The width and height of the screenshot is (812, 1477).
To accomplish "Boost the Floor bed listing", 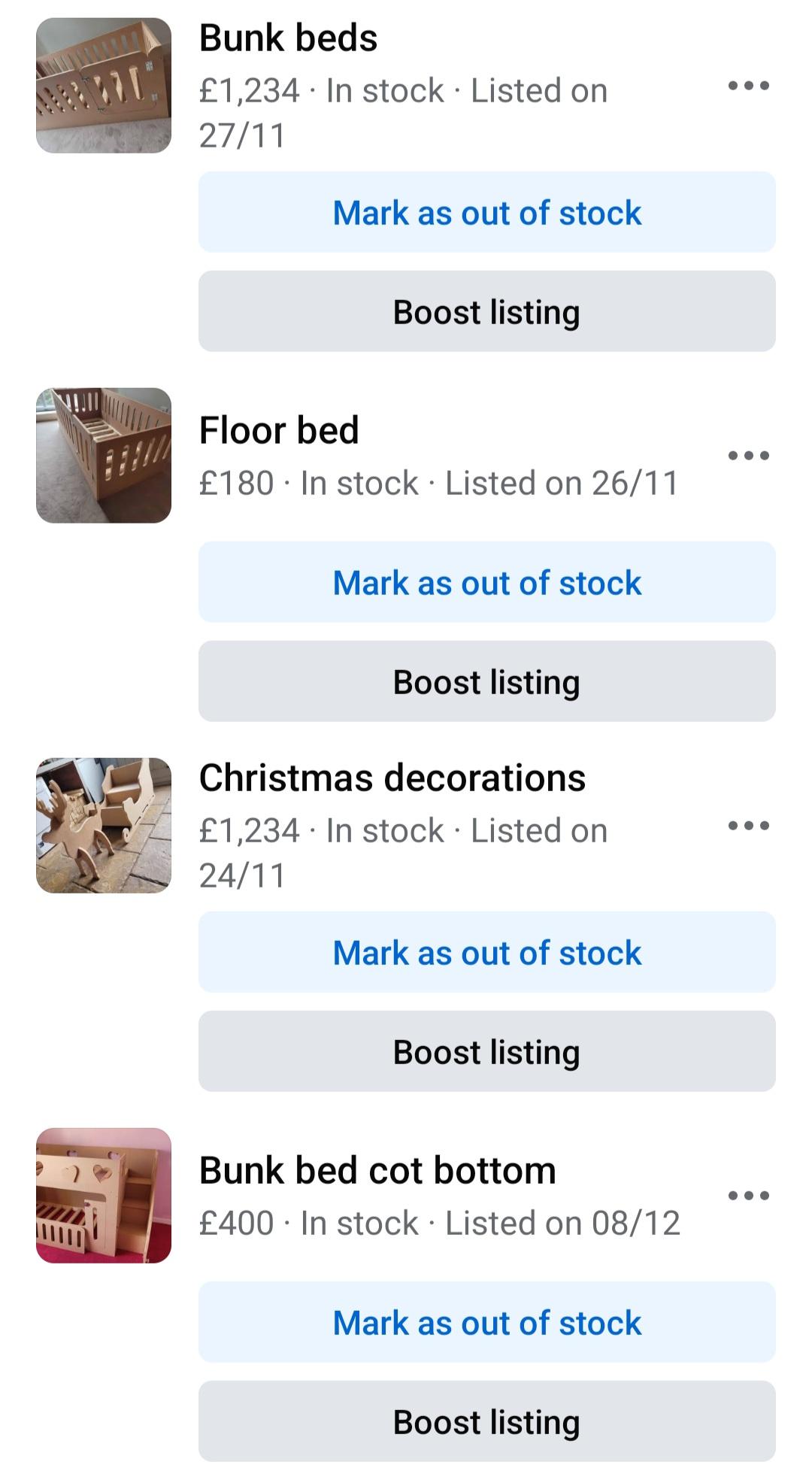I will 486,682.
